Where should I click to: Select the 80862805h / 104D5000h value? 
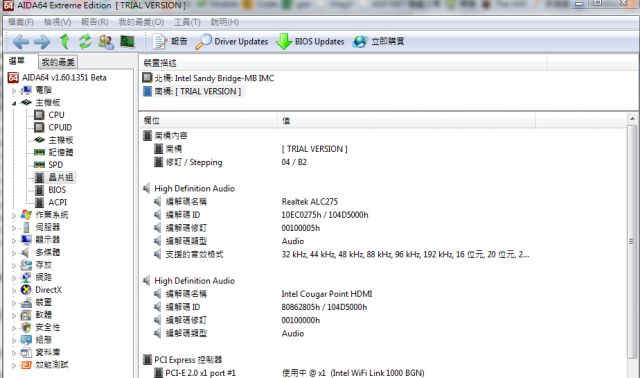(x=324, y=307)
